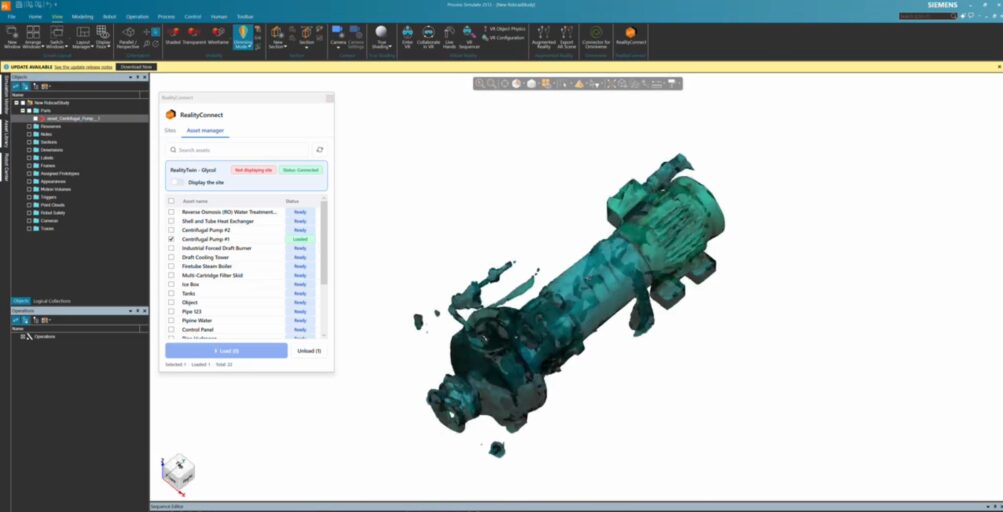
Task: Toggle the Display the site switch
Action: (x=177, y=182)
